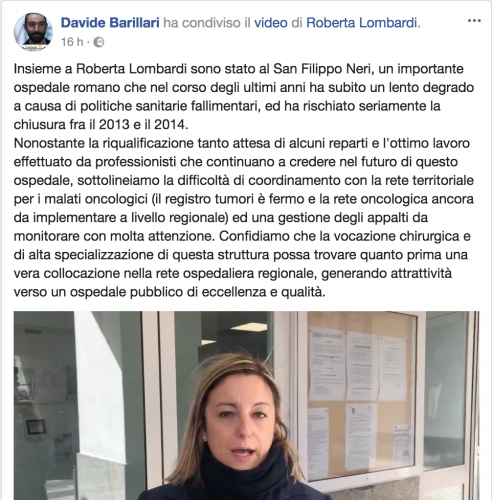492x500 pixels.
Task: Follow the "video" link in post header
Action: click(271, 23)
